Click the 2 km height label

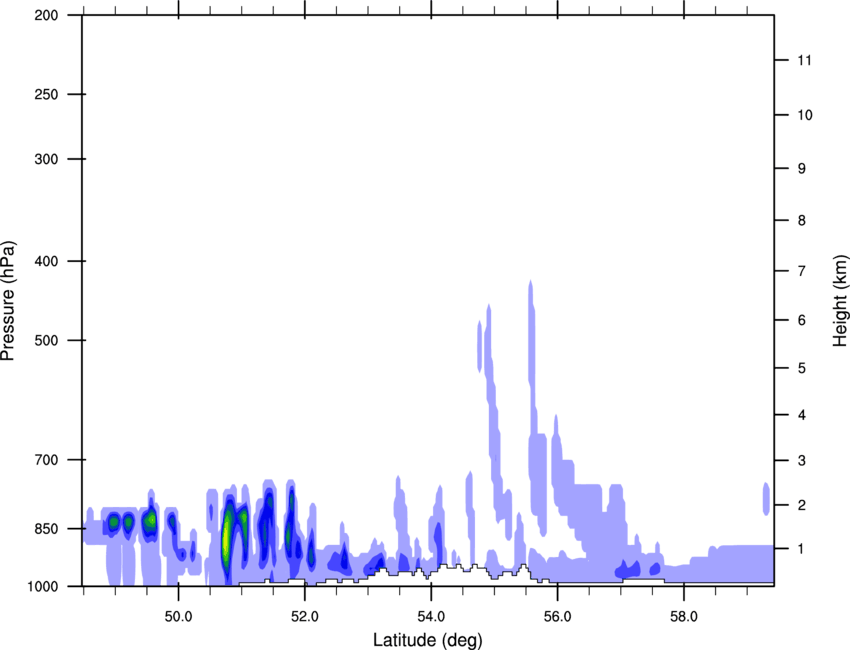(x=802, y=505)
